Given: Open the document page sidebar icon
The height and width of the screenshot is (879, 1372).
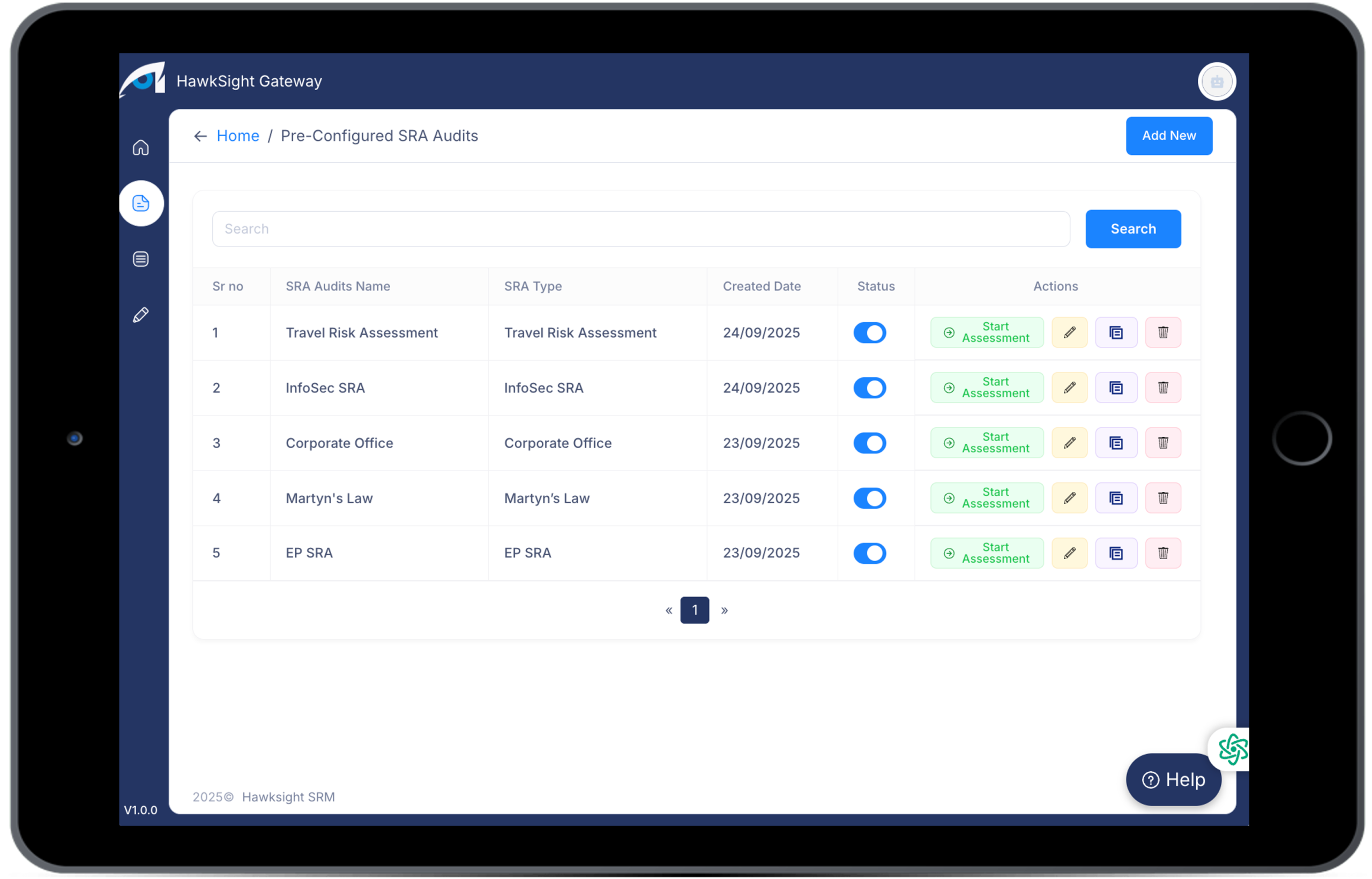Looking at the screenshot, I should point(140,203).
